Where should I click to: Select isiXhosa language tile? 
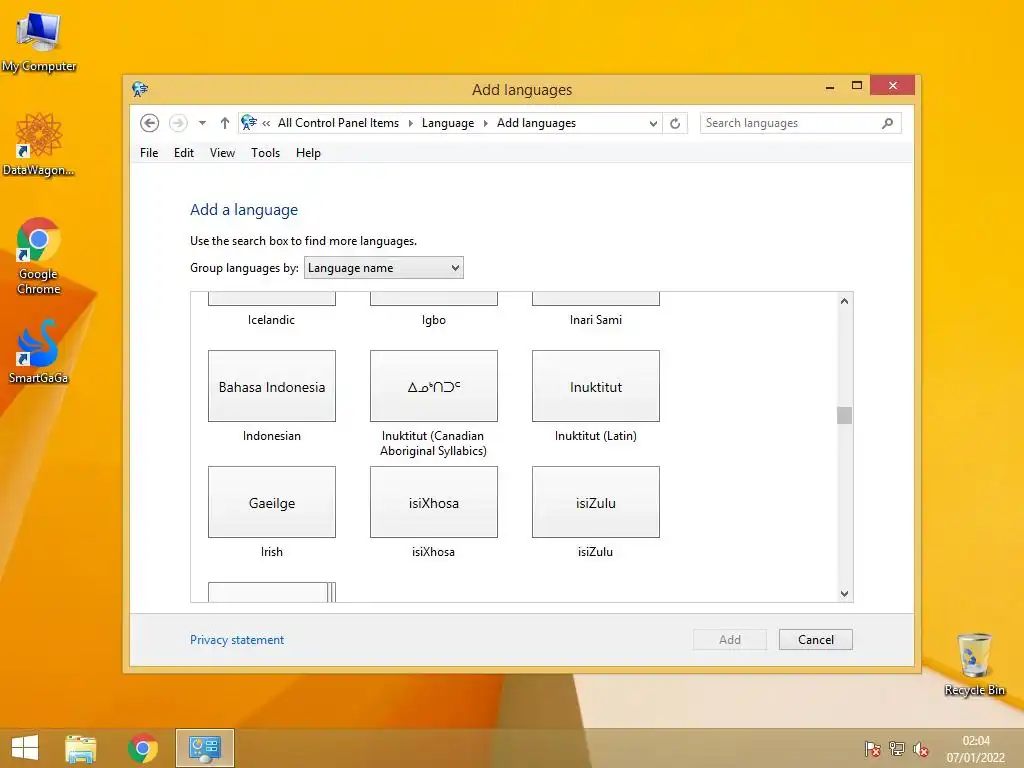click(x=434, y=502)
